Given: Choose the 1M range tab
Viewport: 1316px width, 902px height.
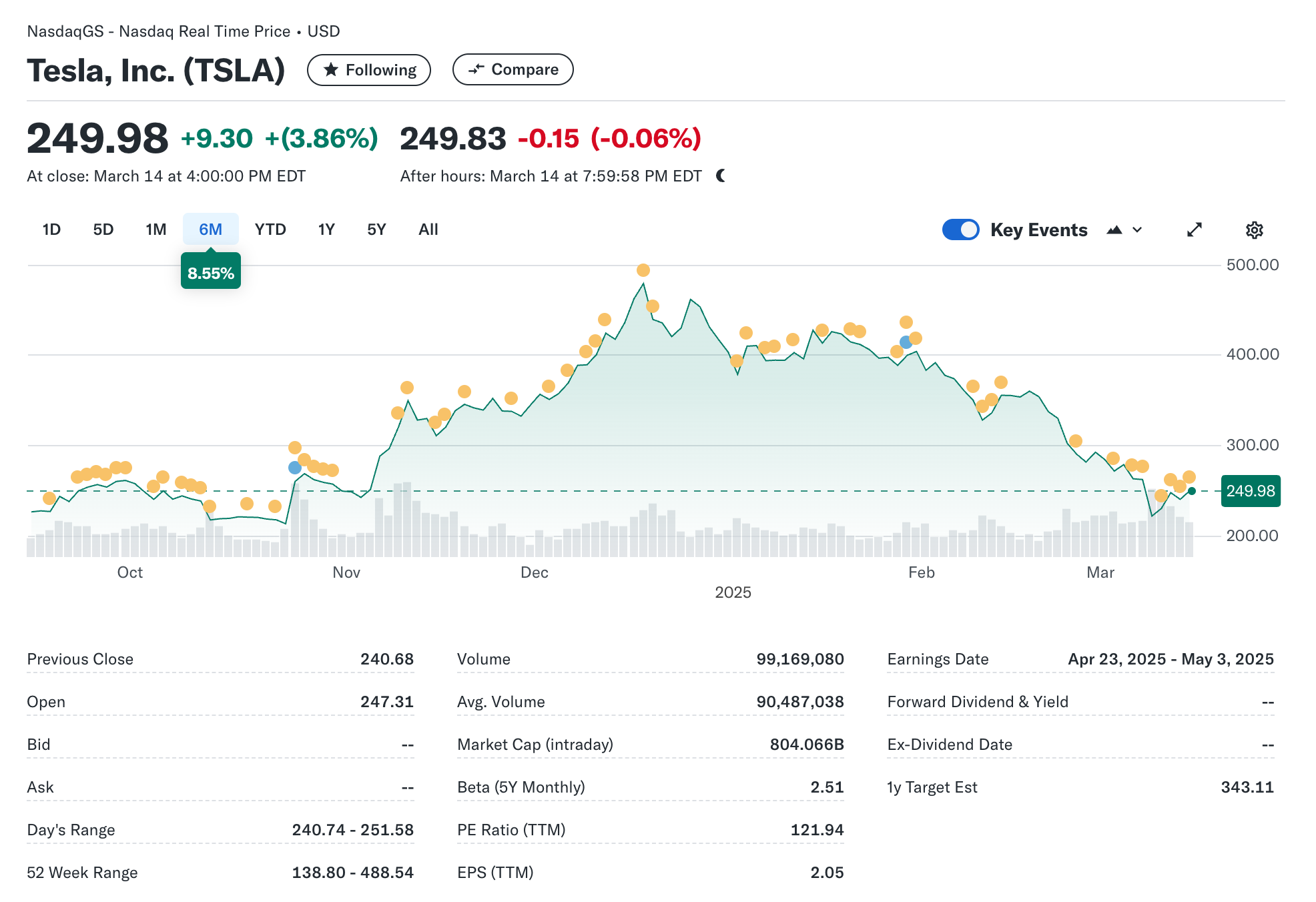Looking at the screenshot, I should 155,230.
